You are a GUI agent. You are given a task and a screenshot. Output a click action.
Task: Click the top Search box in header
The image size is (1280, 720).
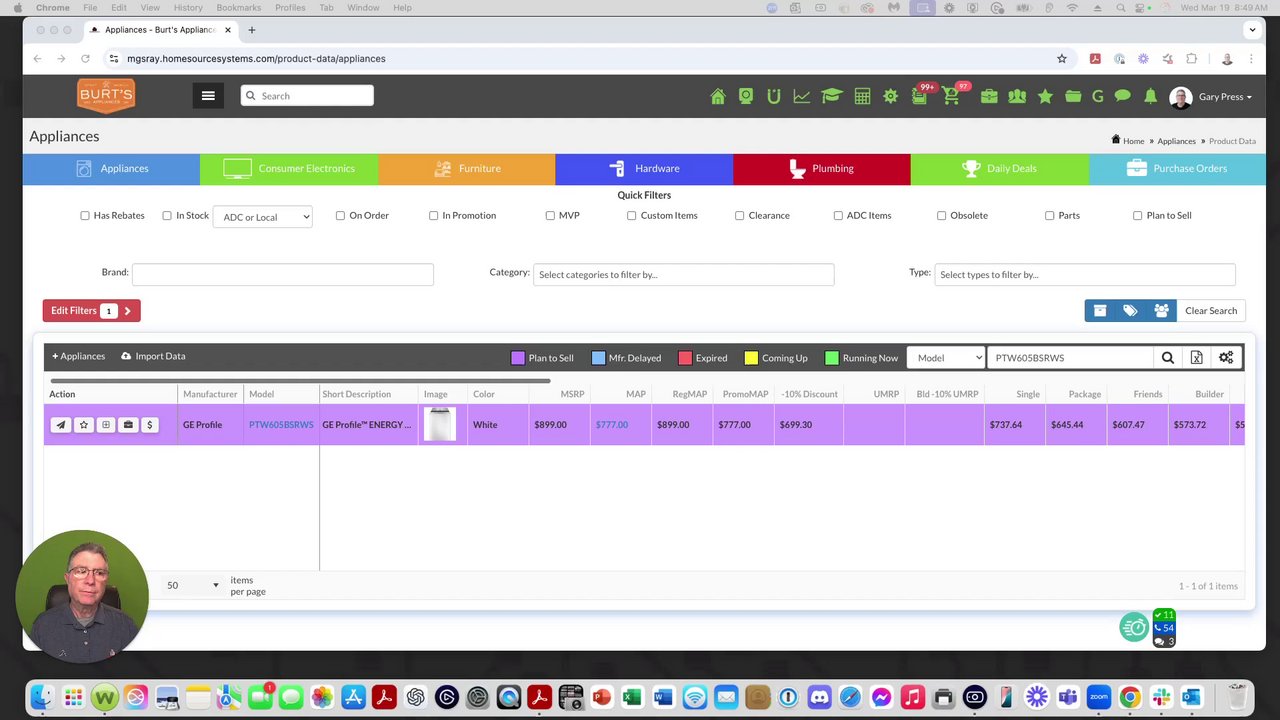[x=307, y=96]
